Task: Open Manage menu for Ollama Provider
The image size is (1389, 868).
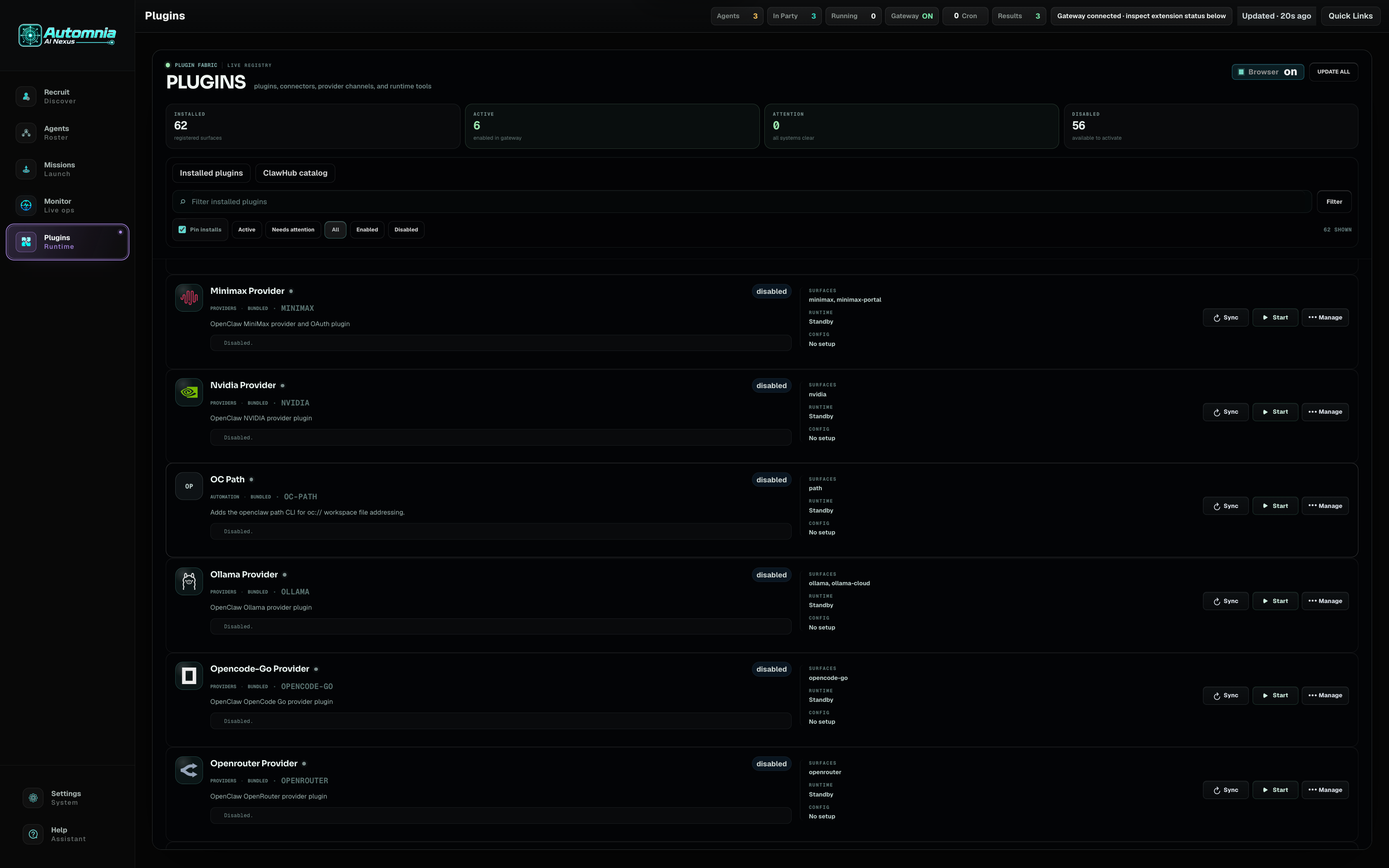Action: tap(1325, 601)
